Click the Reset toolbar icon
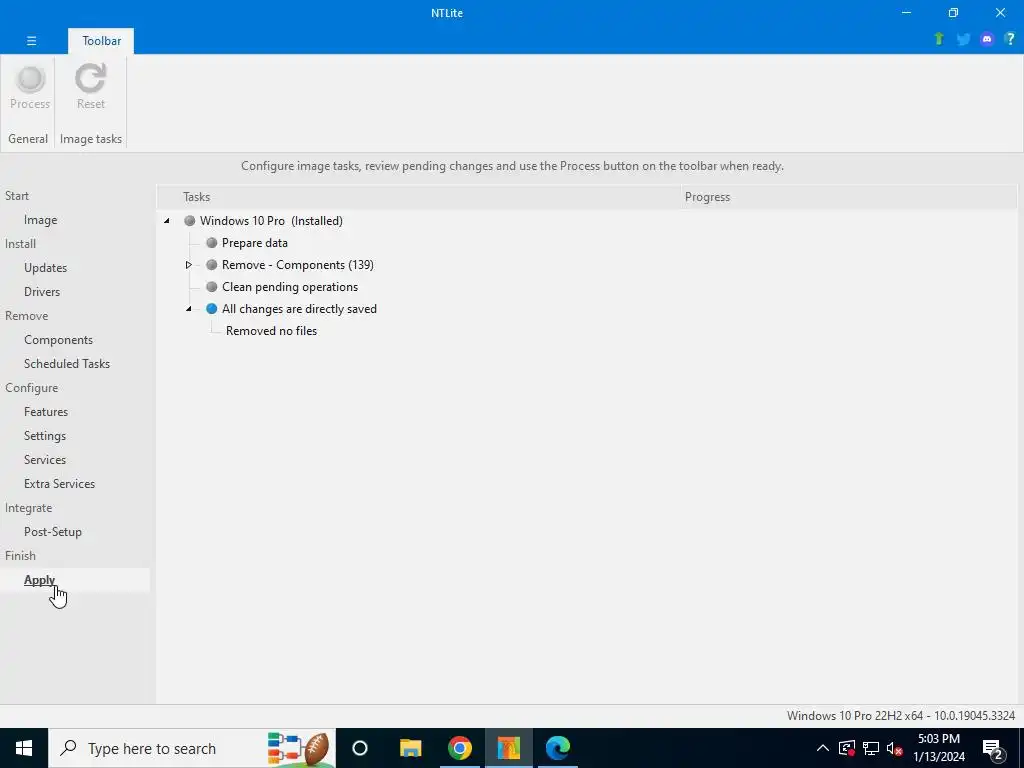The width and height of the screenshot is (1024, 768). 90,79
